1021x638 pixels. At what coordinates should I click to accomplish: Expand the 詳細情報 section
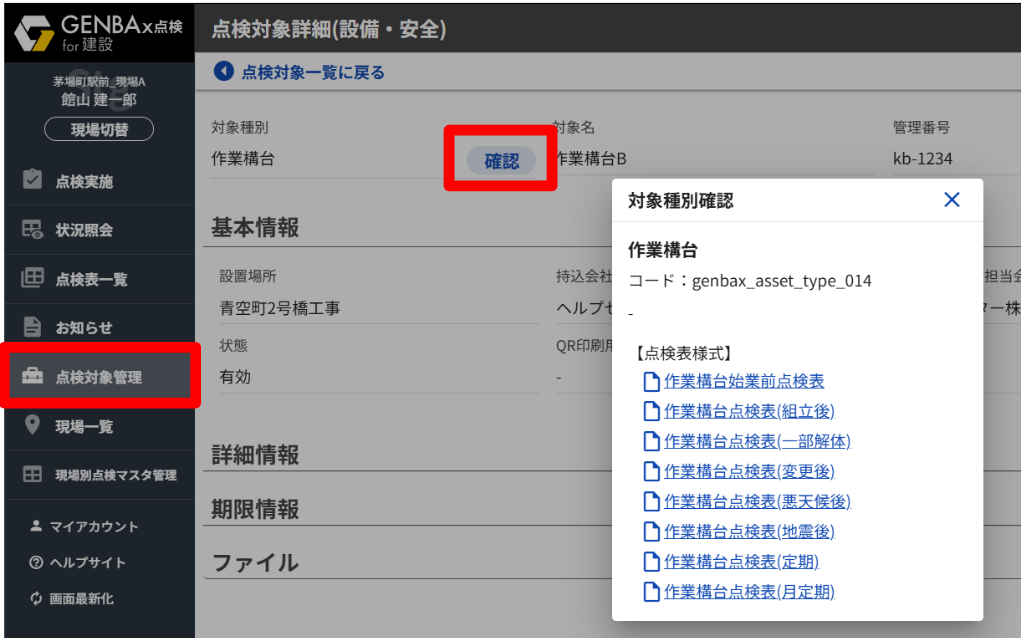255,455
